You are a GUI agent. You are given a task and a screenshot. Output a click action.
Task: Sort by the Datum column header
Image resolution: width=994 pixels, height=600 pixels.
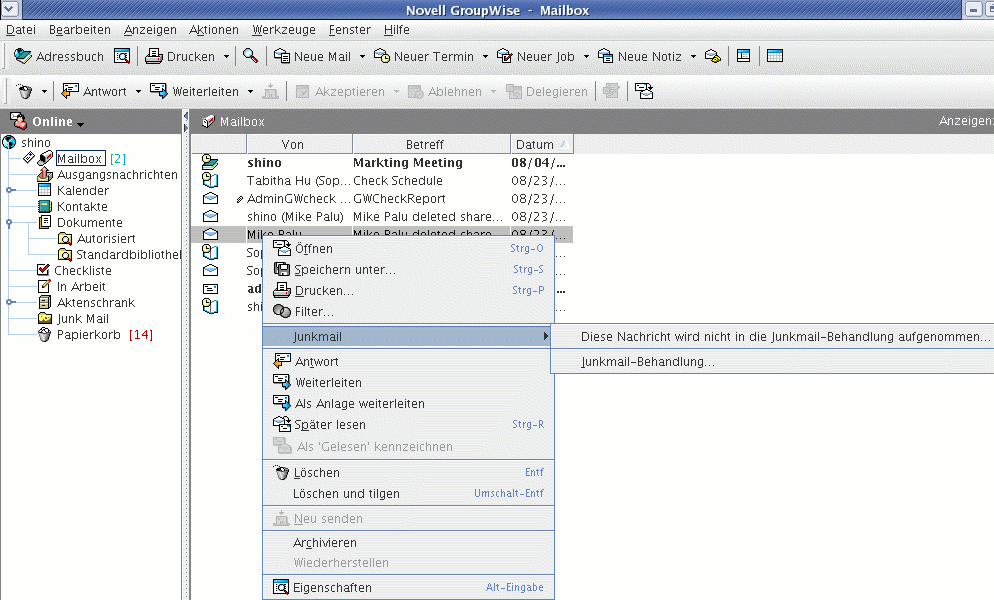tap(542, 145)
